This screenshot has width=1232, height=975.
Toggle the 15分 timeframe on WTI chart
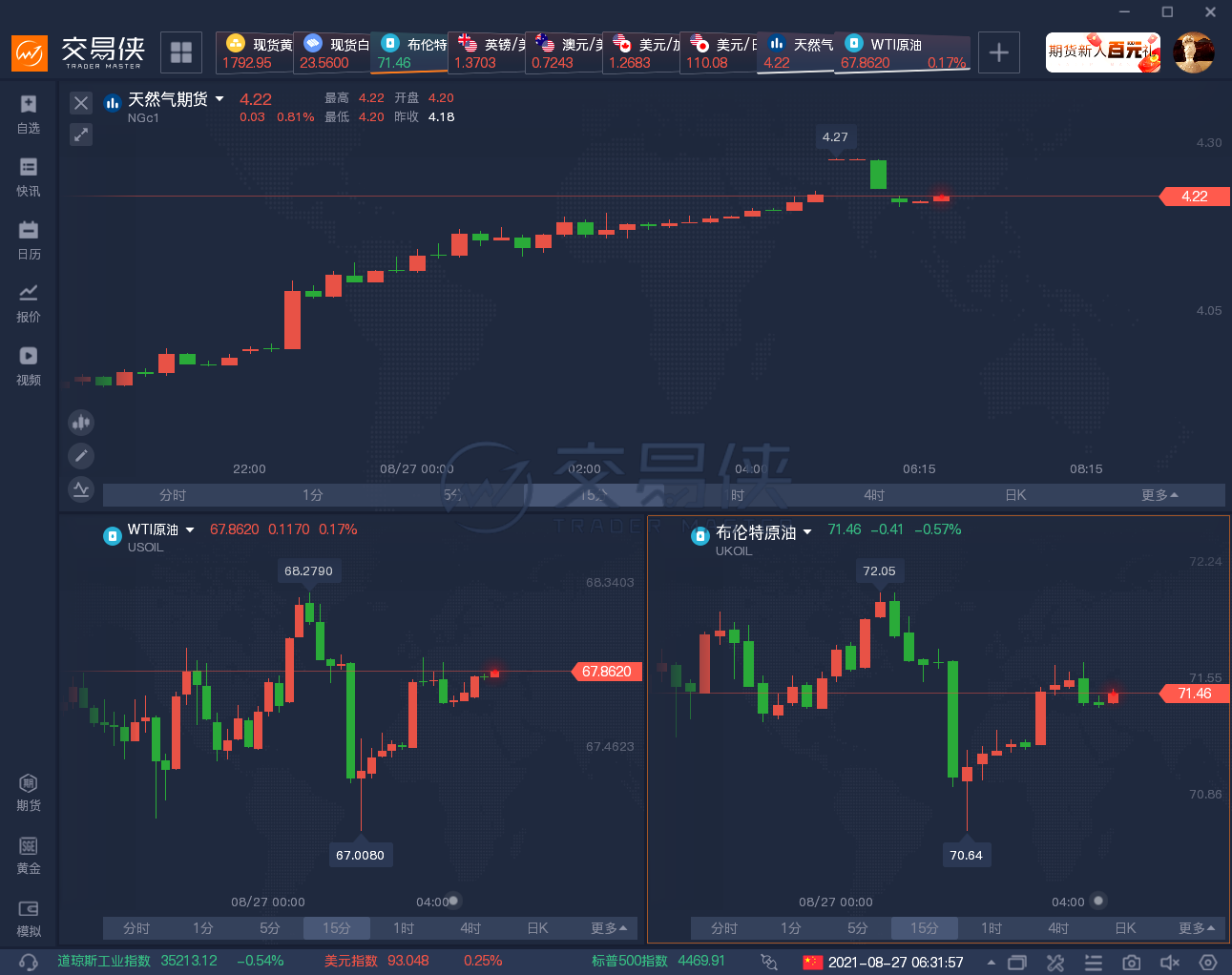point(336,928)
